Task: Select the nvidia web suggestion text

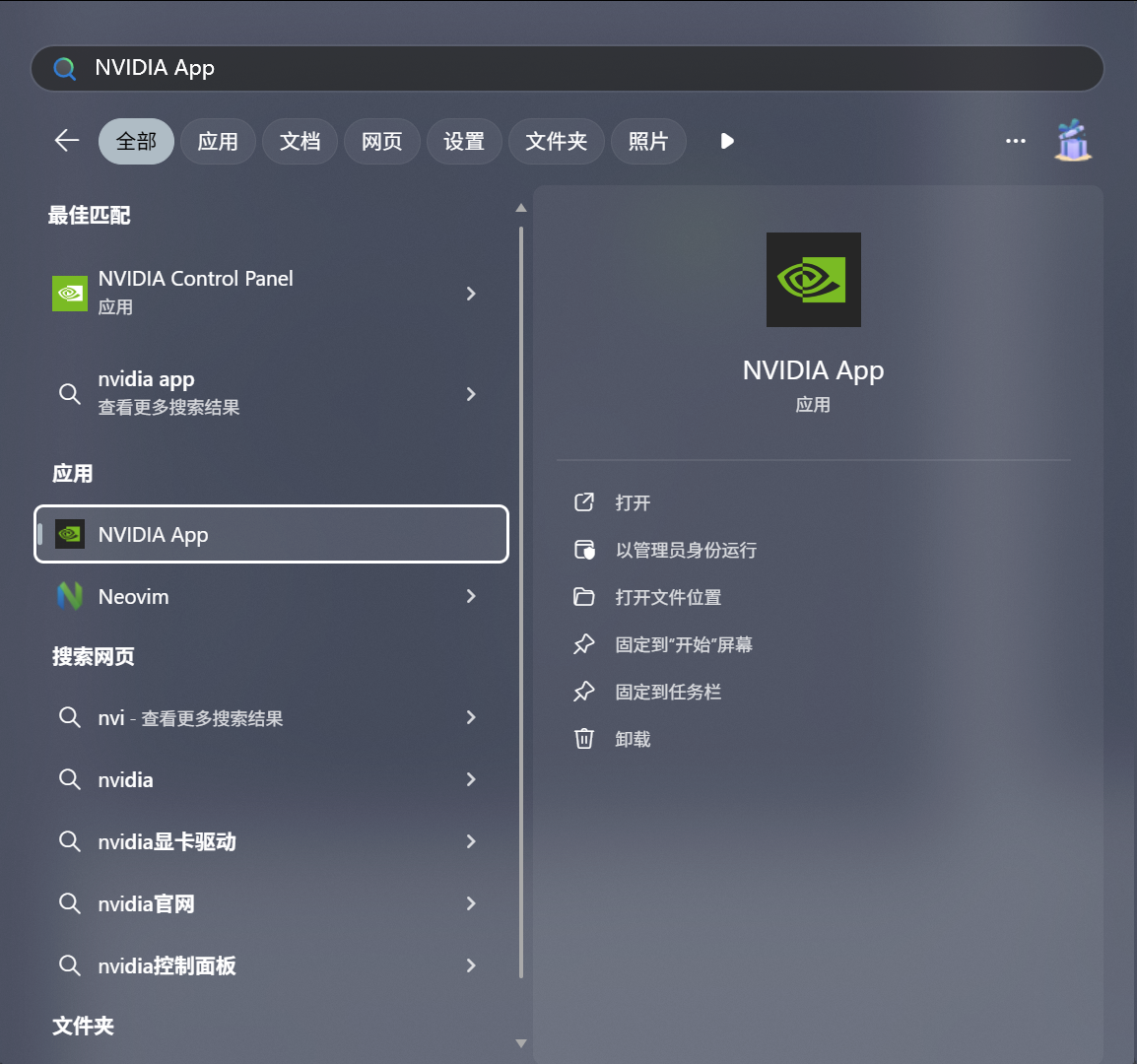Action: coord(125,779)
